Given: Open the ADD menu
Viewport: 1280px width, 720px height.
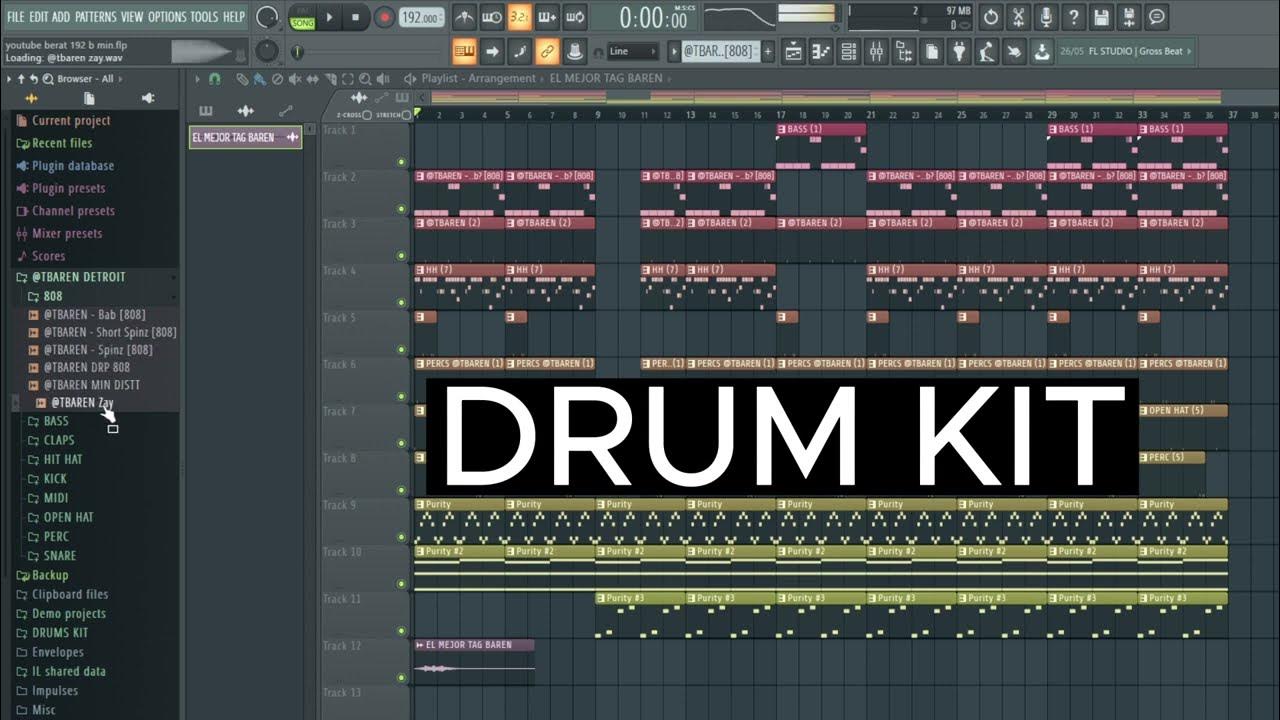Looking at the screenshot, I should click(x=61, y=17).
